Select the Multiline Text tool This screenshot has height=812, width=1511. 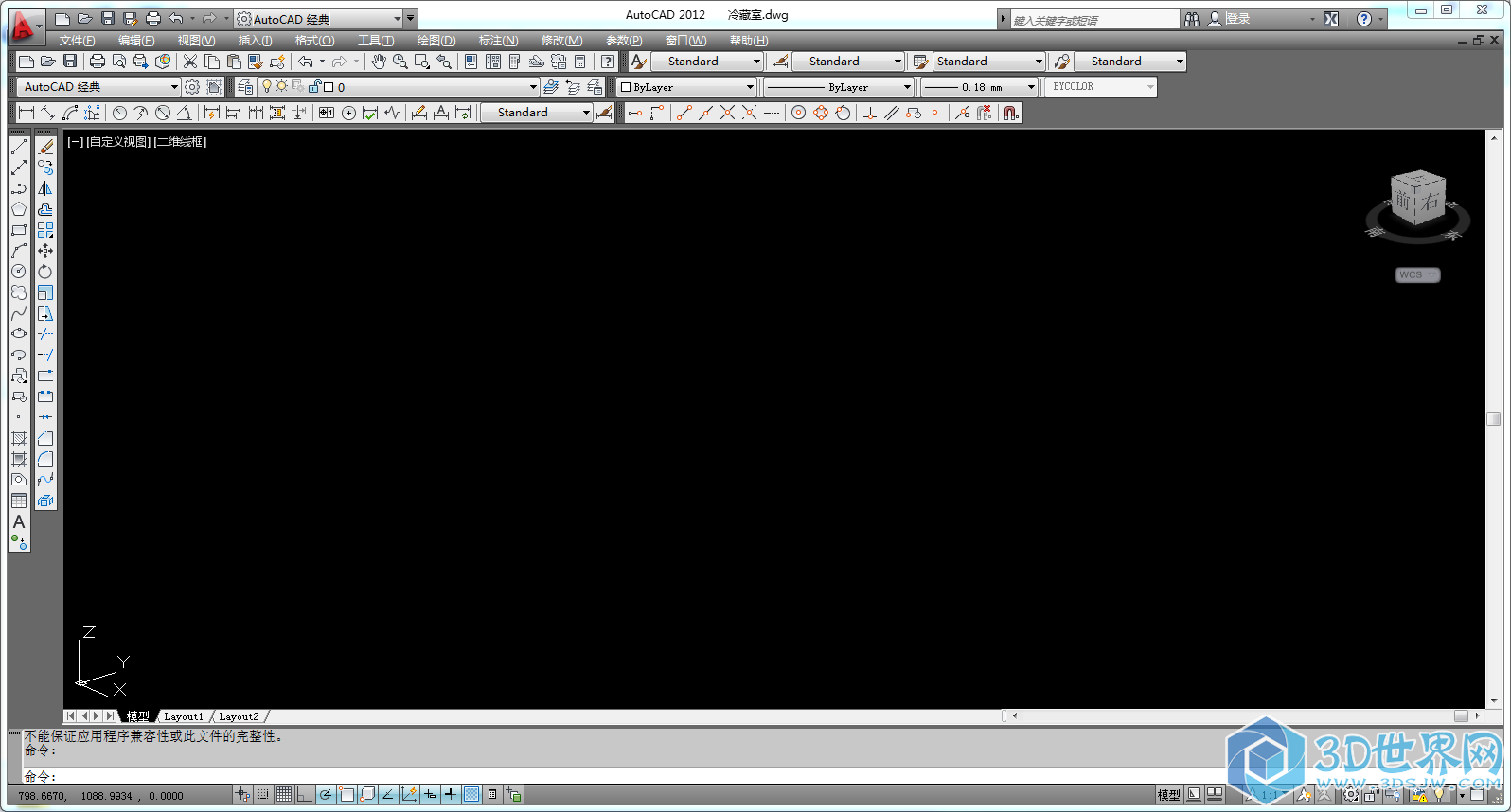19,521
